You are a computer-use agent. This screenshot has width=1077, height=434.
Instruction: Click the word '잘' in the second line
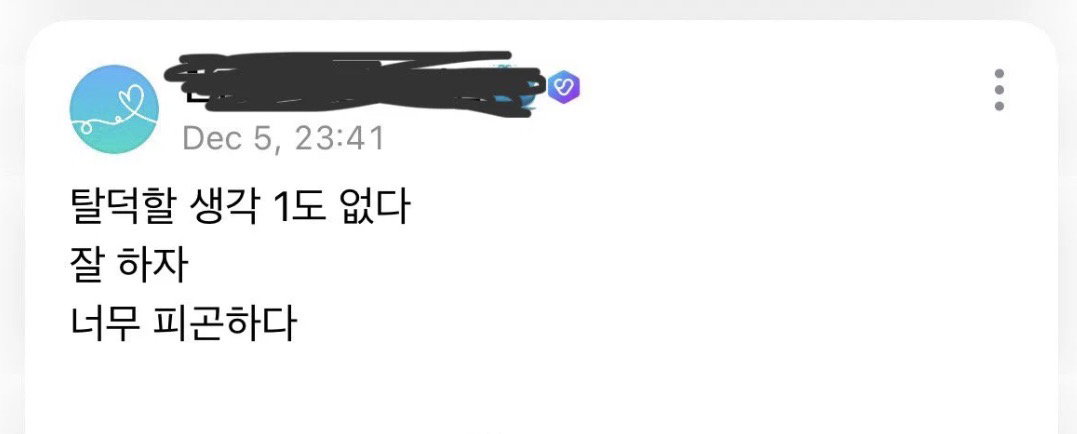click(87, 266)
